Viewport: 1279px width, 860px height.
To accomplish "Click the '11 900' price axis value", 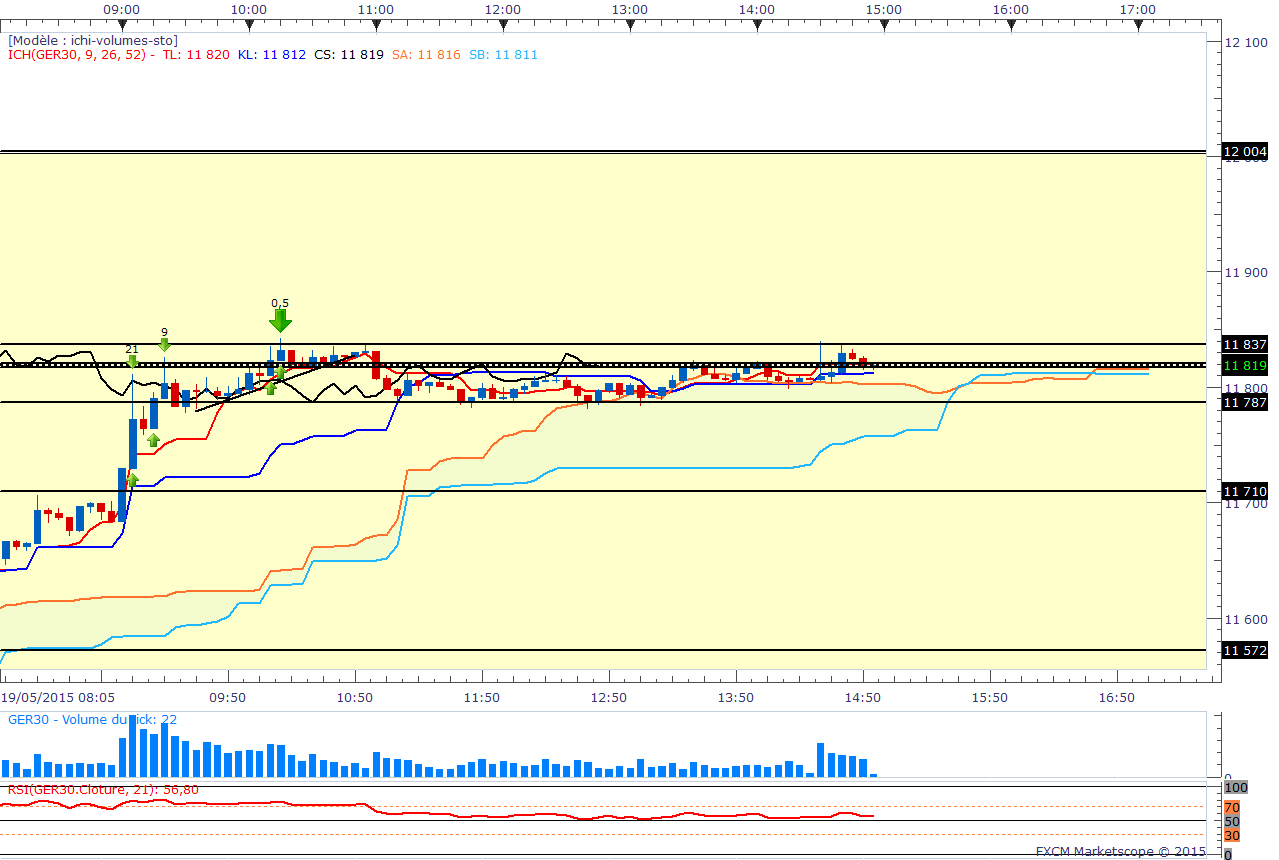I will pyautogui.click(x=1247, y=272).
